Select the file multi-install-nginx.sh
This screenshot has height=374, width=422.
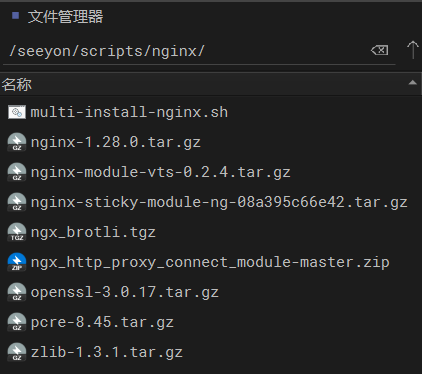(x=211, y=112)
